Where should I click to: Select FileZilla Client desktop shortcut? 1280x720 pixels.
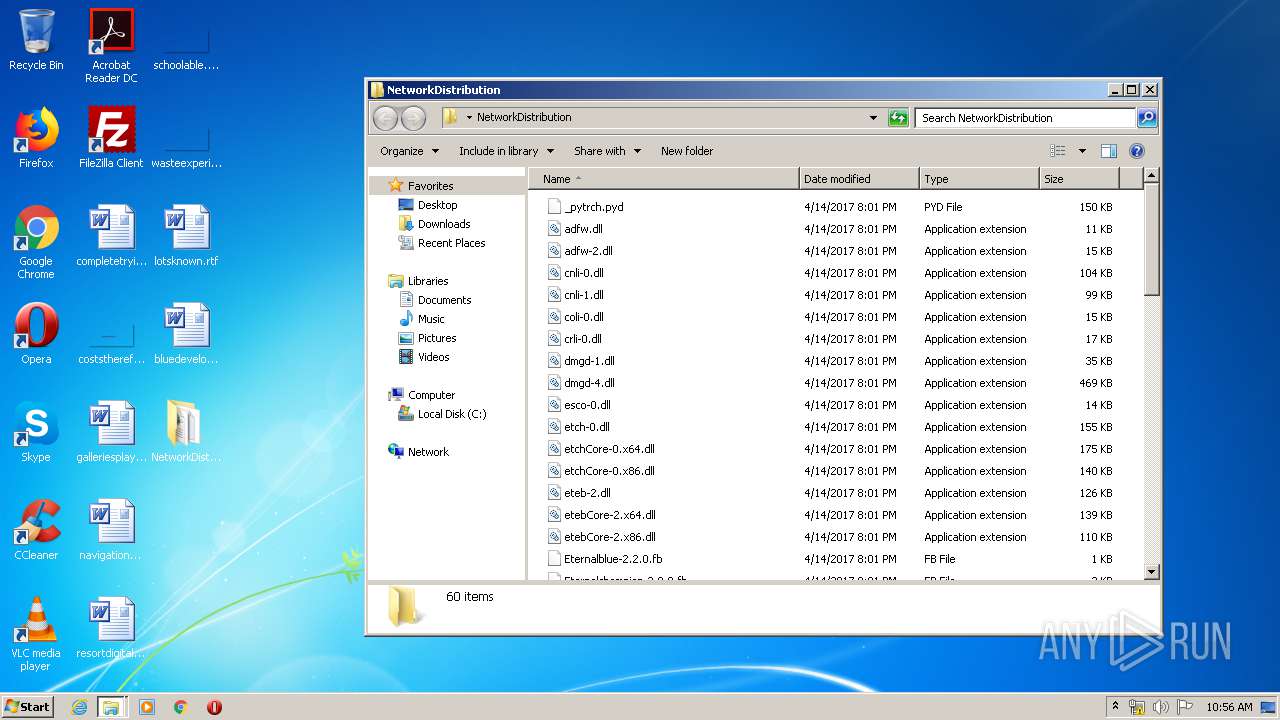coord(111,138)
